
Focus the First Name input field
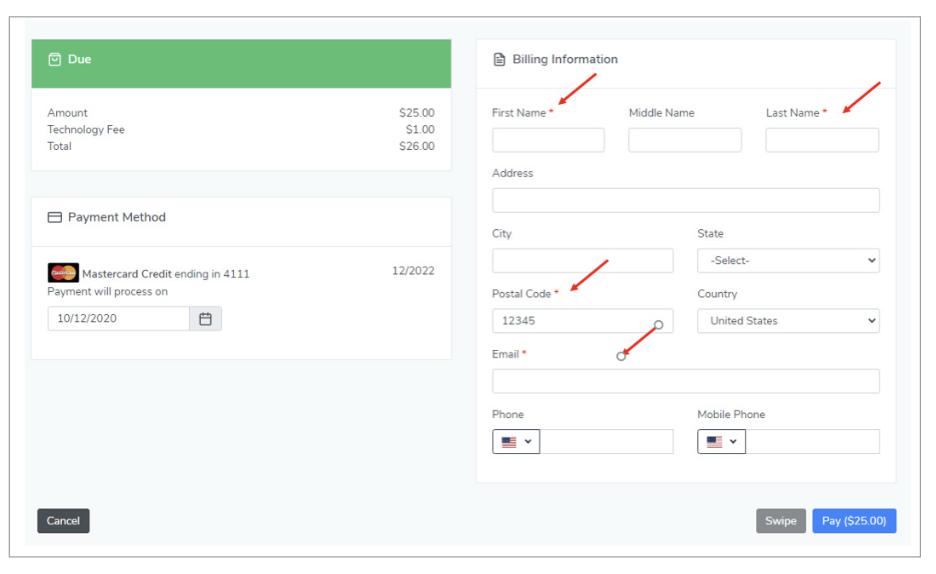pos(548,140)
